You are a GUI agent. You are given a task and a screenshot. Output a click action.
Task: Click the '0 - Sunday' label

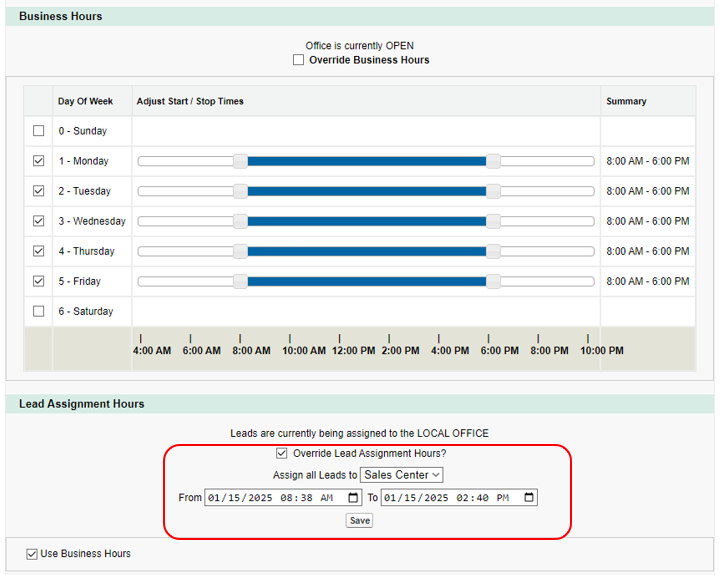coord(83,131)
